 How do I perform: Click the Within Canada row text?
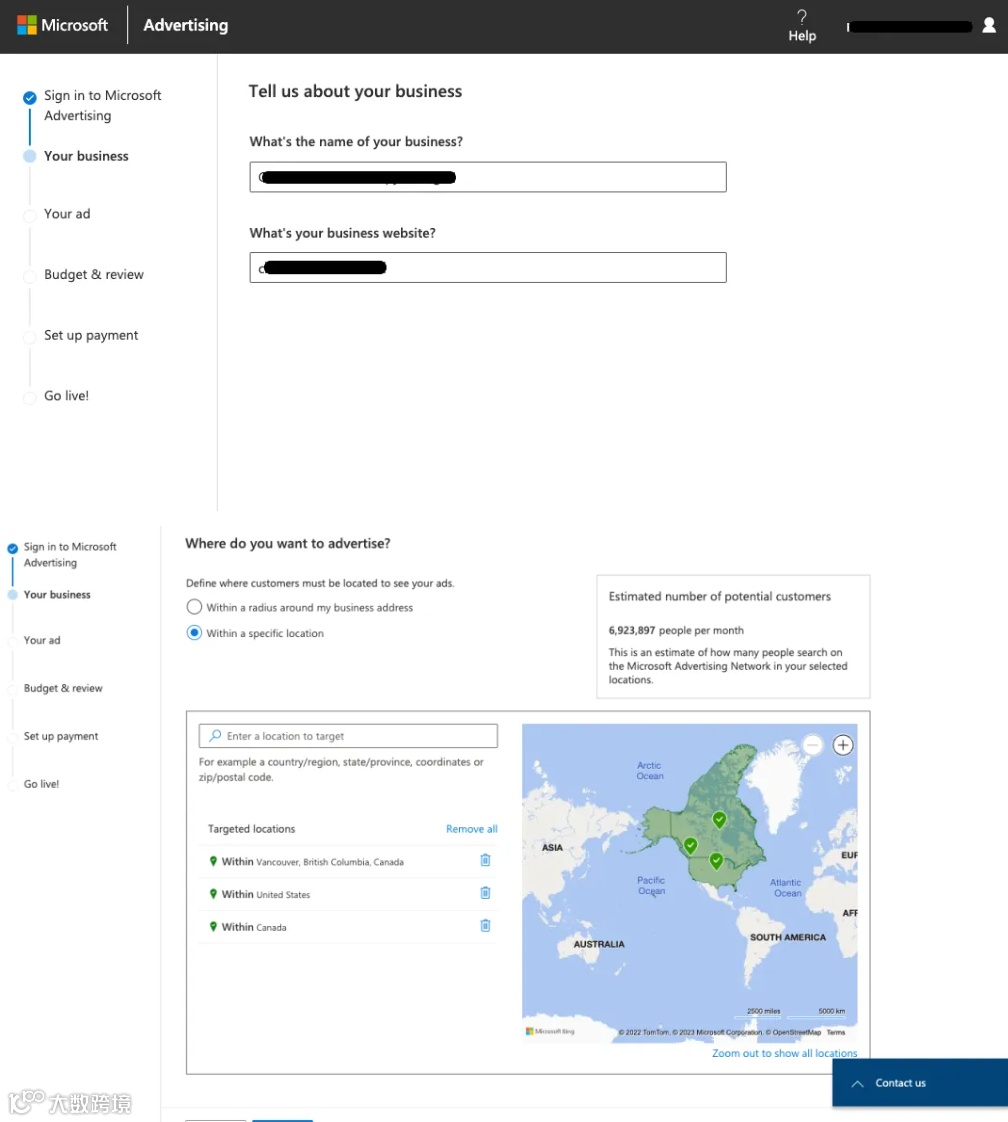[254, 927]
